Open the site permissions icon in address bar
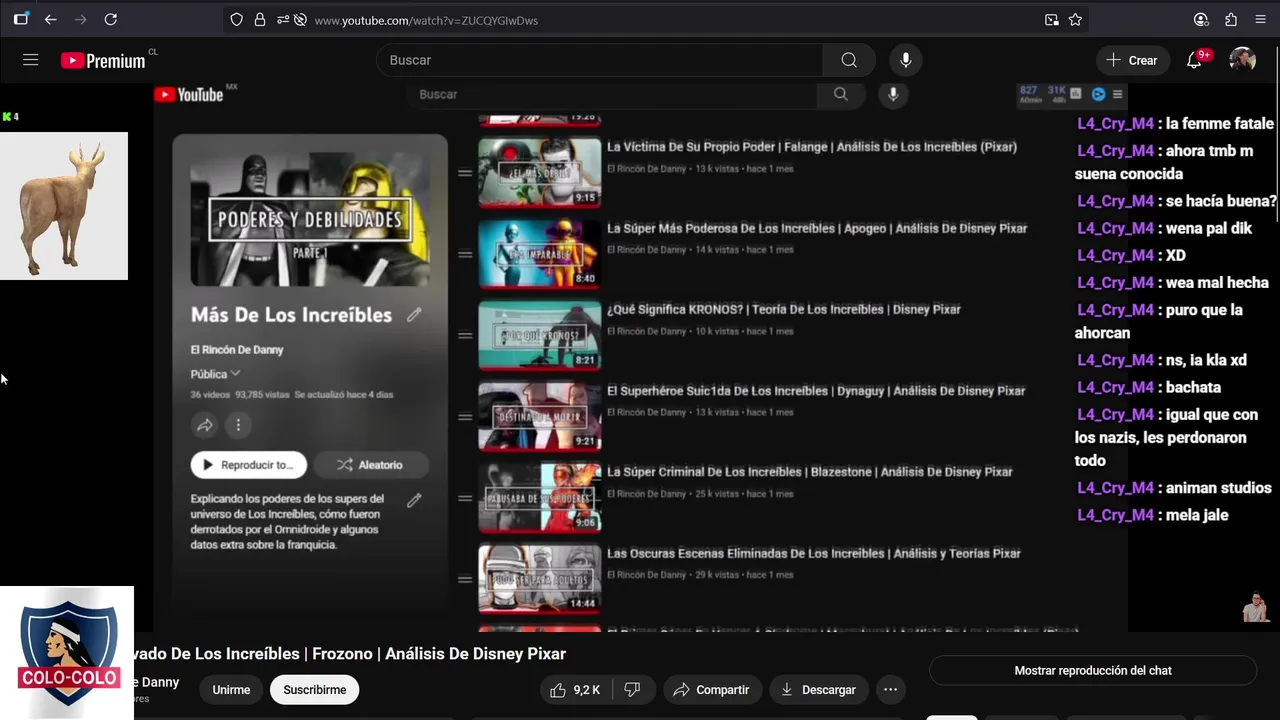The image size is (1280, 720). coord(282,20)
